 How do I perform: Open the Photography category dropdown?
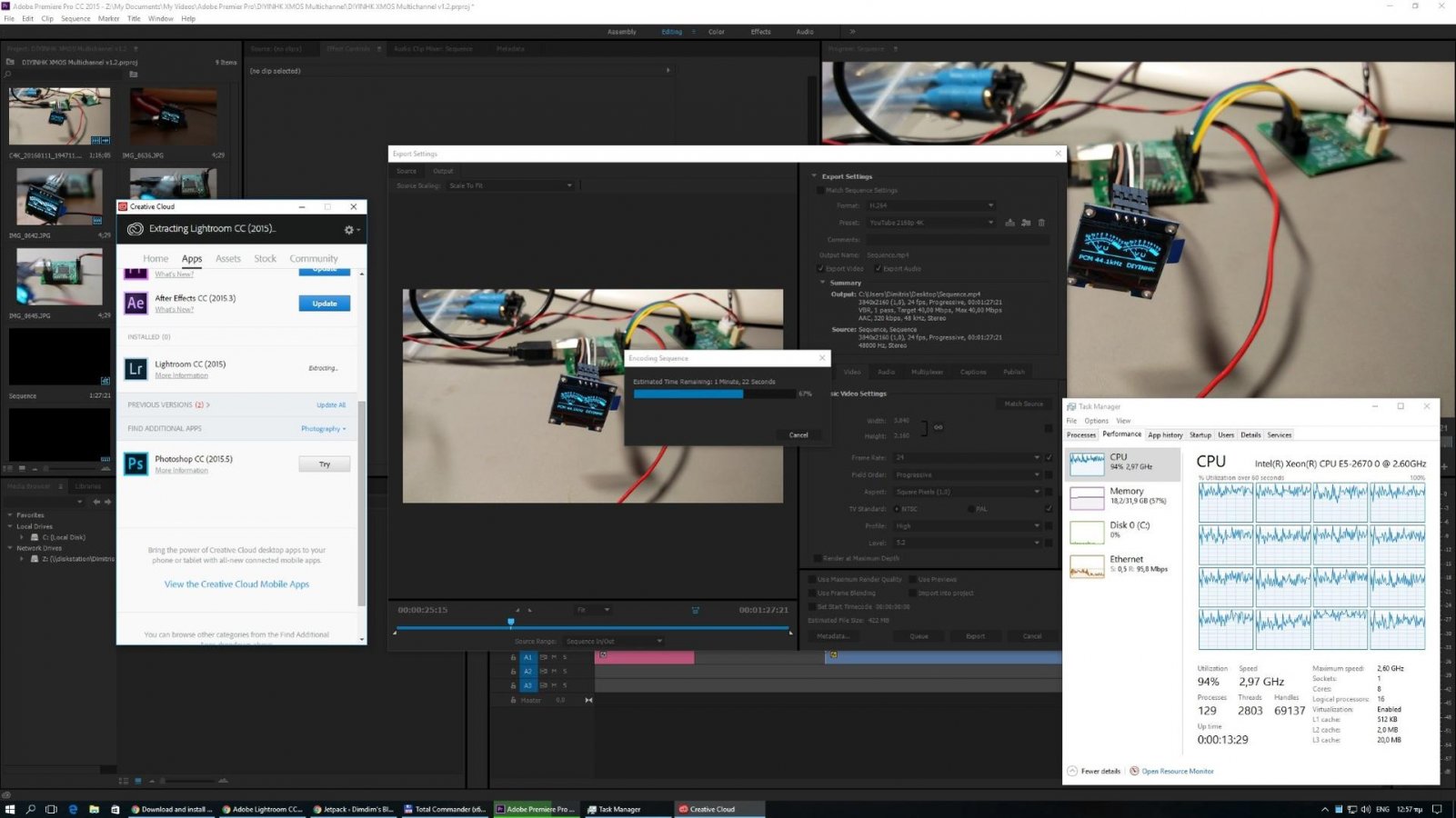tap(323, 429)
